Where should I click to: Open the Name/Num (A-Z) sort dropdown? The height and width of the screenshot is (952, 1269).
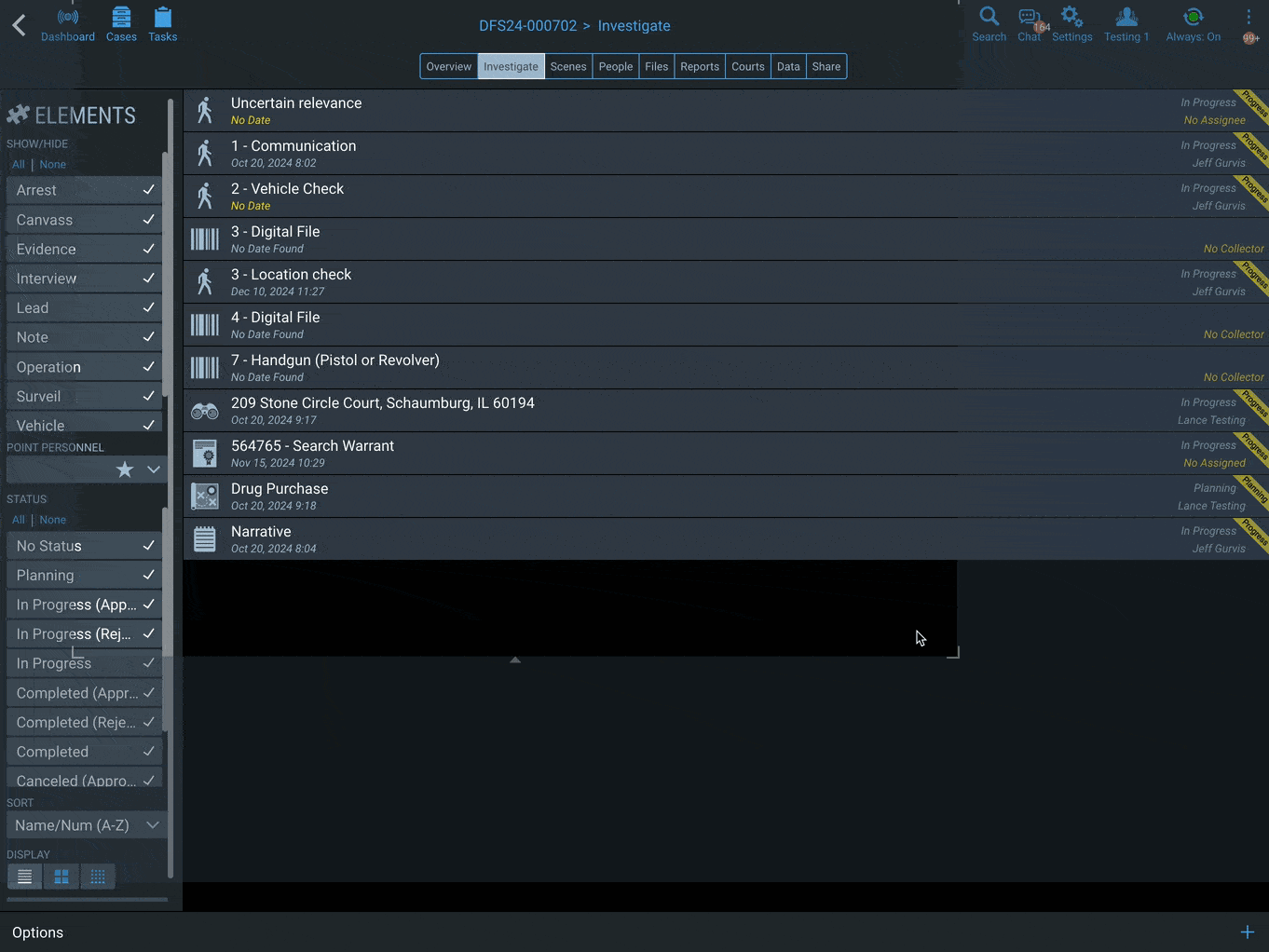(x=87, y=825)
